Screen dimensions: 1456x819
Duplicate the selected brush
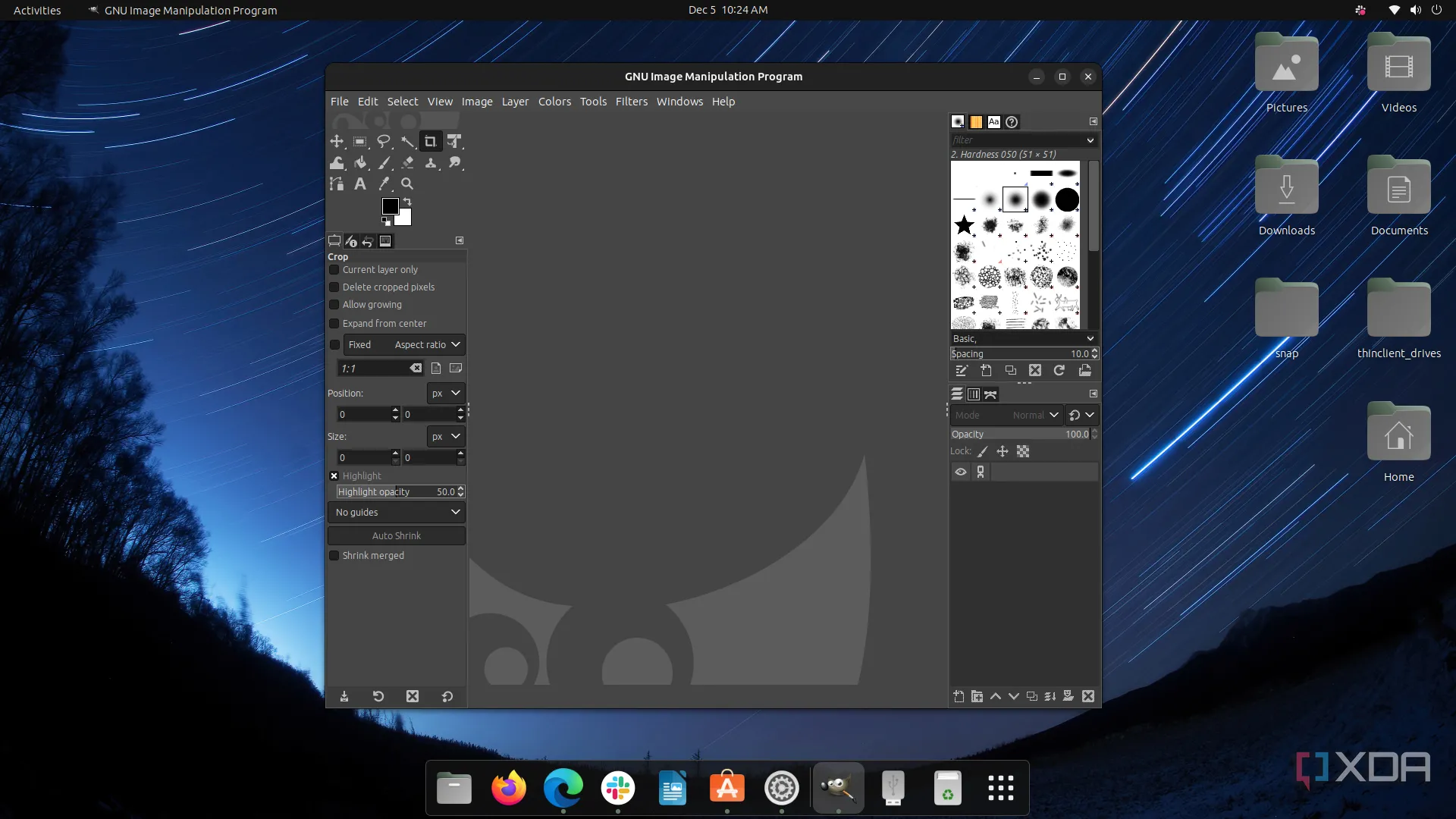(1010, 371)
